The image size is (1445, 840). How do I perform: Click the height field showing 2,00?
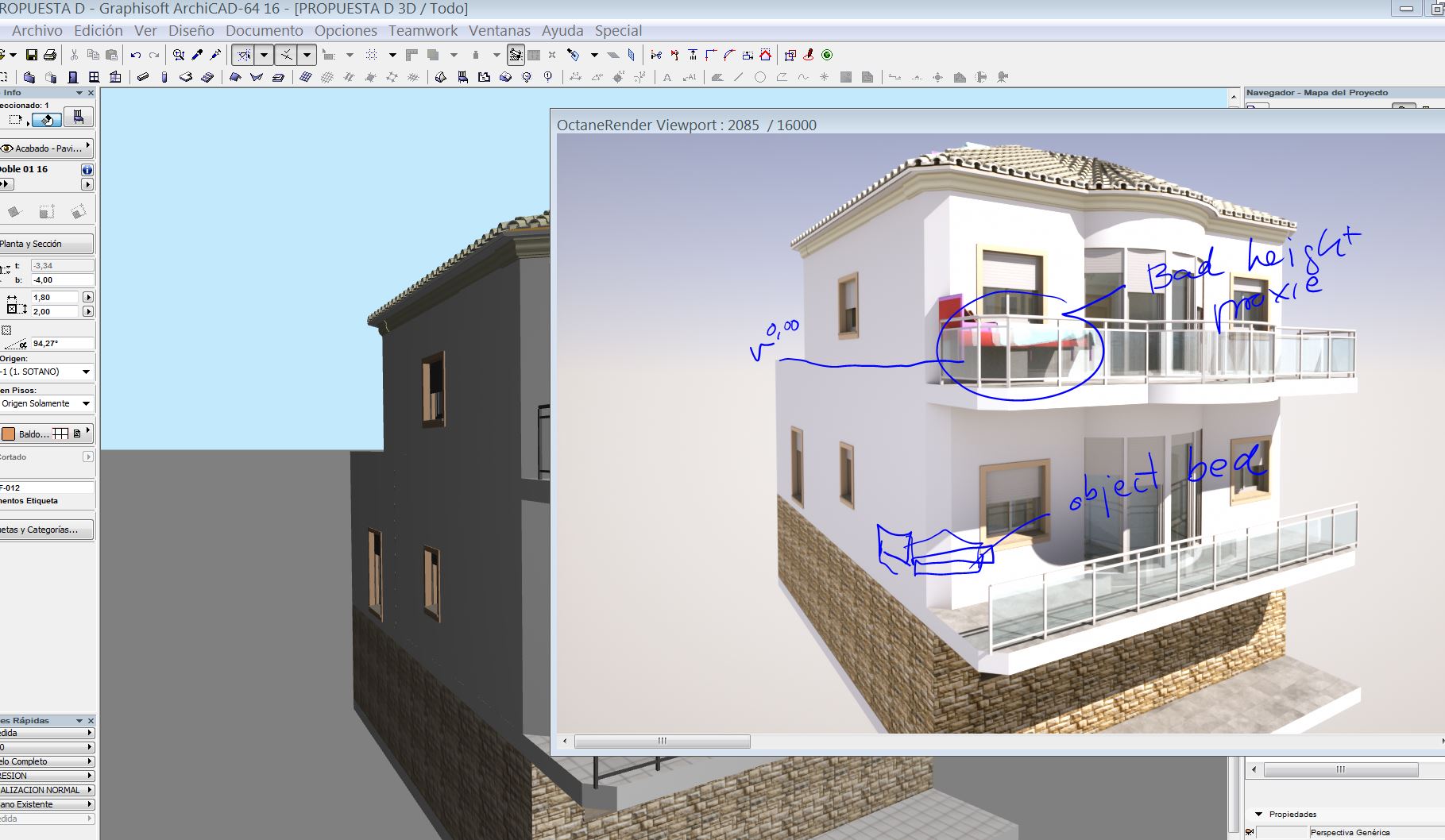coord(56,311)
